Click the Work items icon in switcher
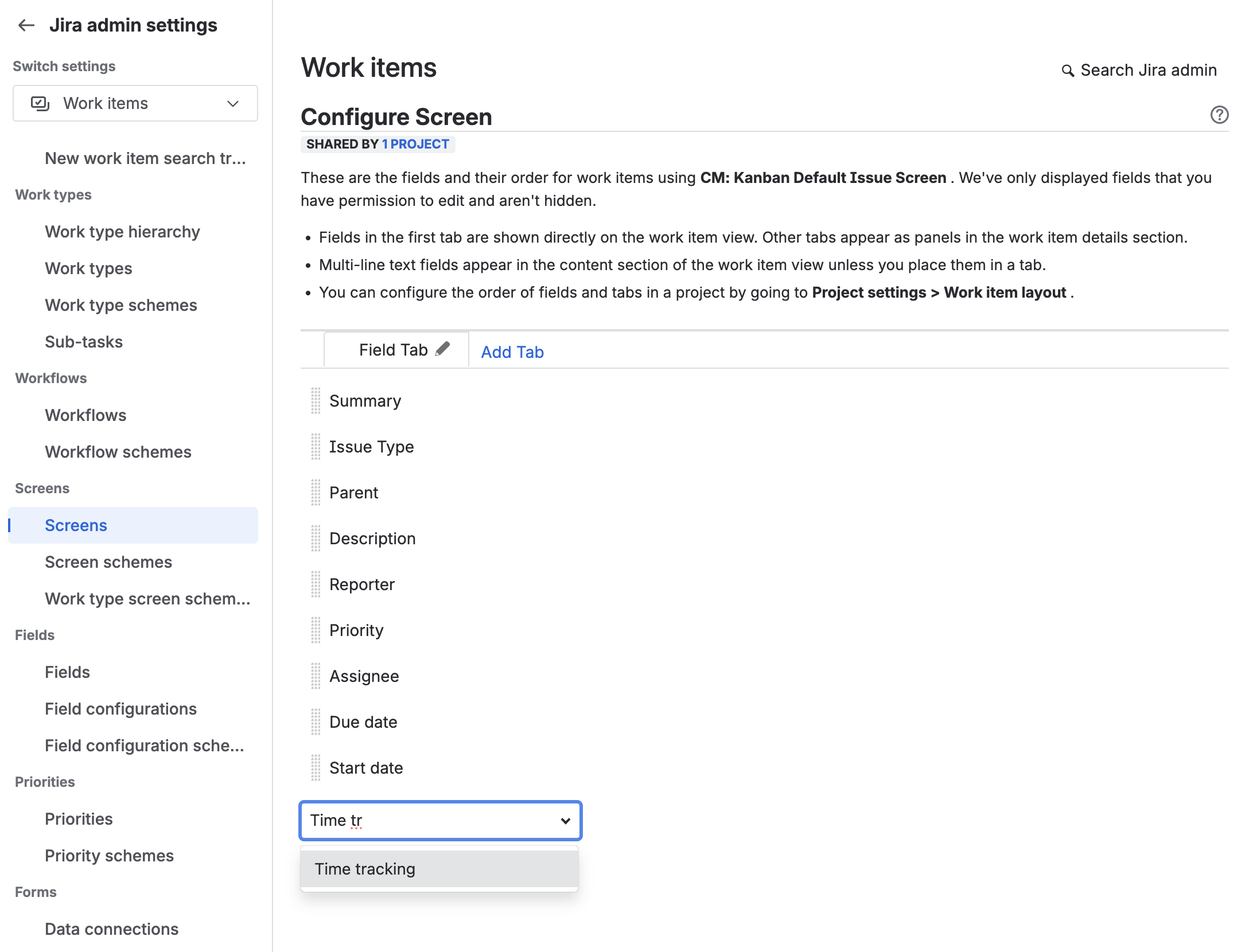Screen dimensions: 1253x952 [40, 103]
